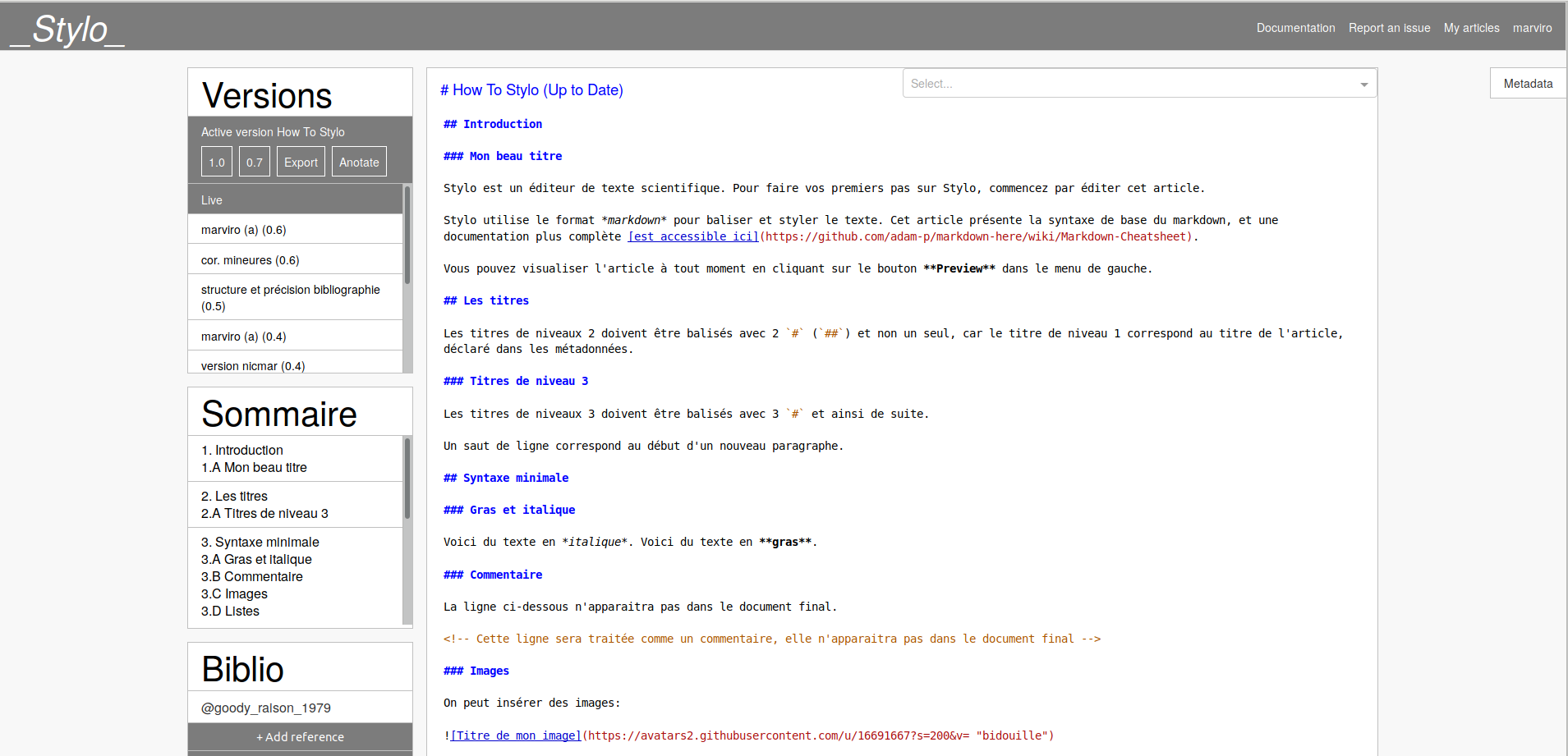The width and height of the screenshot is (1568, 756).
Task: Open Documentation in the top menu
Action: coord(1295,28)
